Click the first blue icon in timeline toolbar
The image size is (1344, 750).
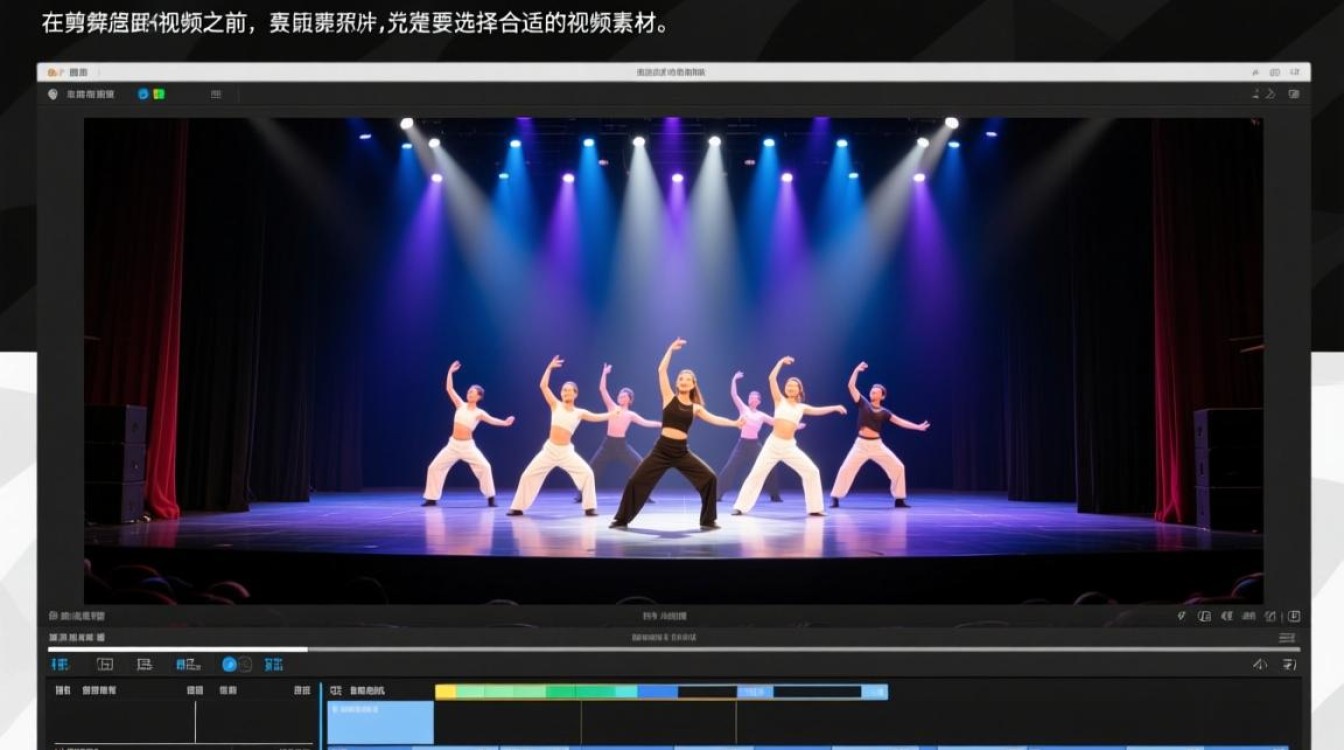(60, 664)
